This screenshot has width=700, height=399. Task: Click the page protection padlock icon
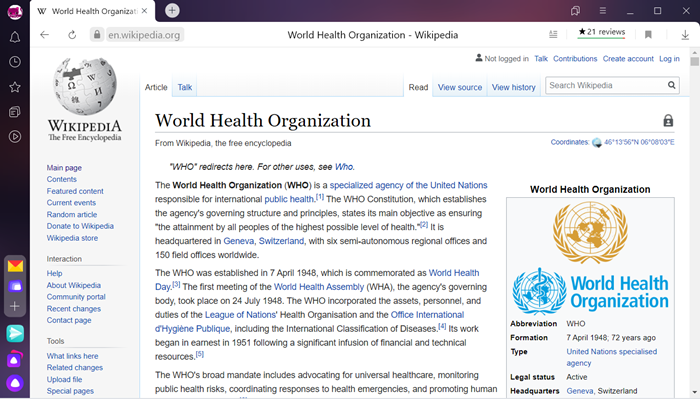click(668, 121)
